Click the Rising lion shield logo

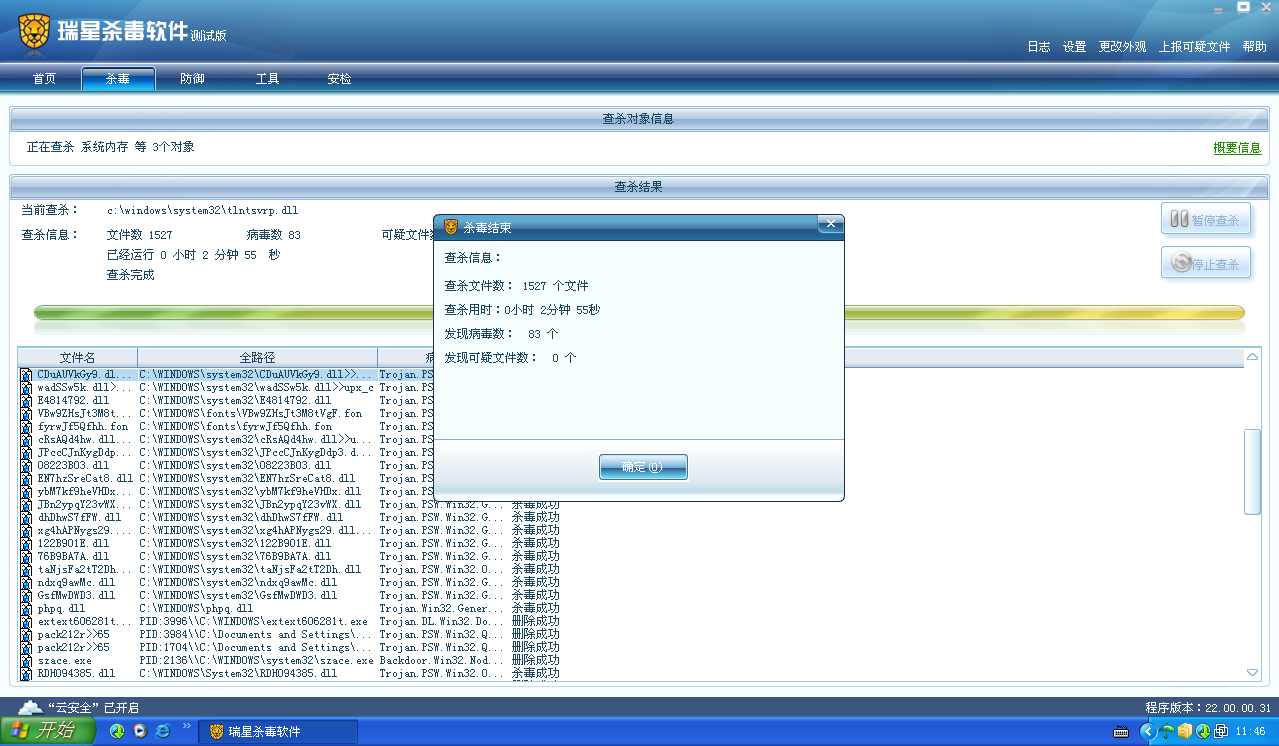coord(35,31)
